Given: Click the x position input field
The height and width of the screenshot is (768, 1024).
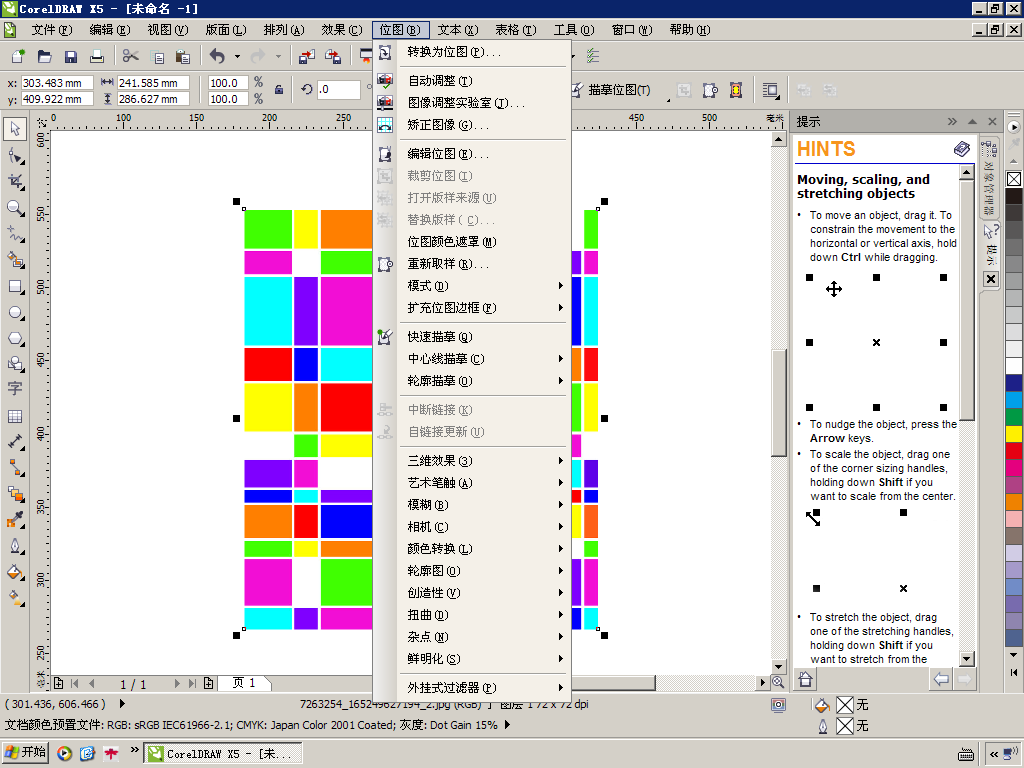Looking at the screenshot, I should pos(57,83).
